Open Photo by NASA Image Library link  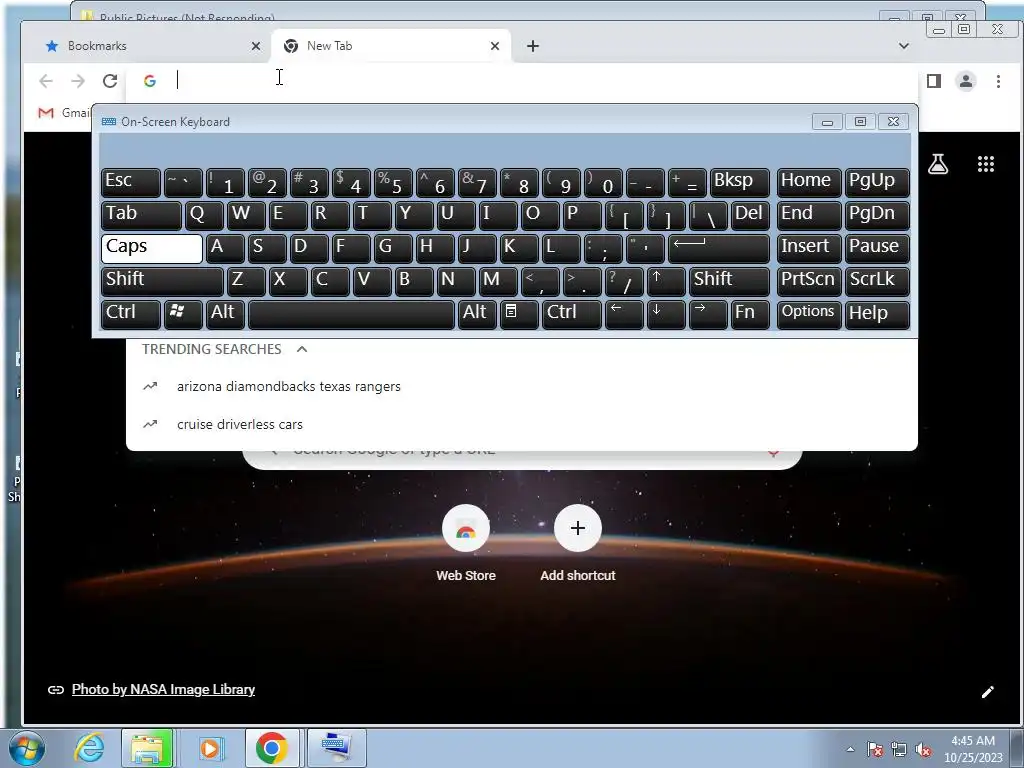(163, 690)
